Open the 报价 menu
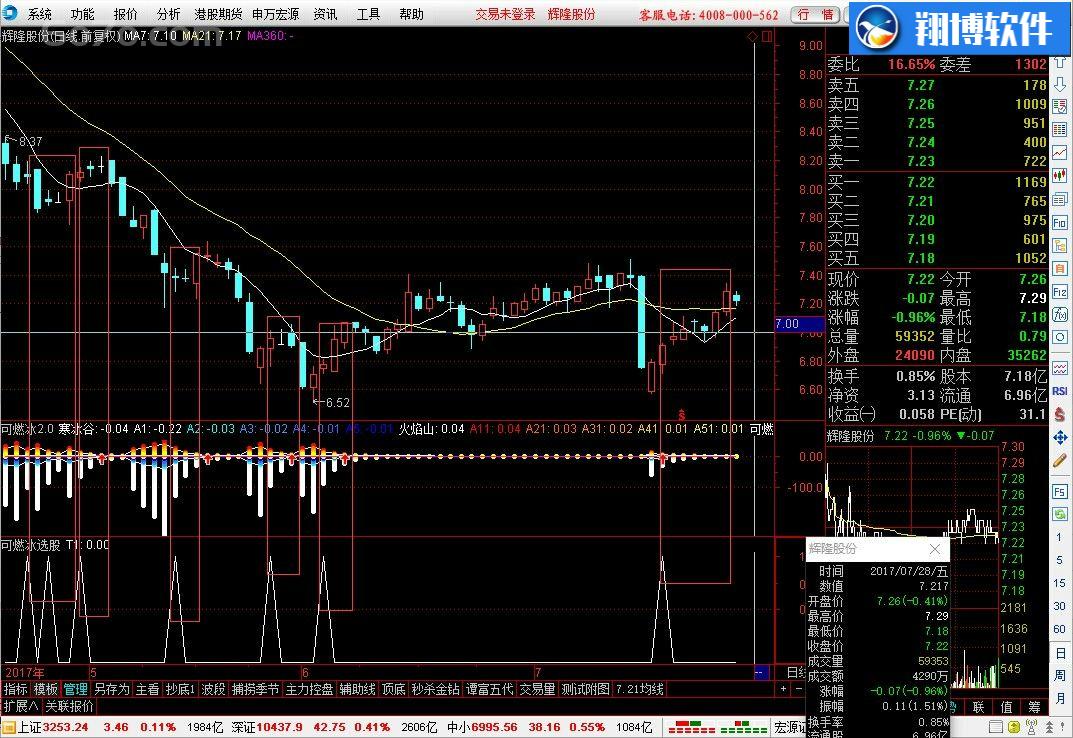The height and width of the screenshot is (738, 1073). point(125,14)
